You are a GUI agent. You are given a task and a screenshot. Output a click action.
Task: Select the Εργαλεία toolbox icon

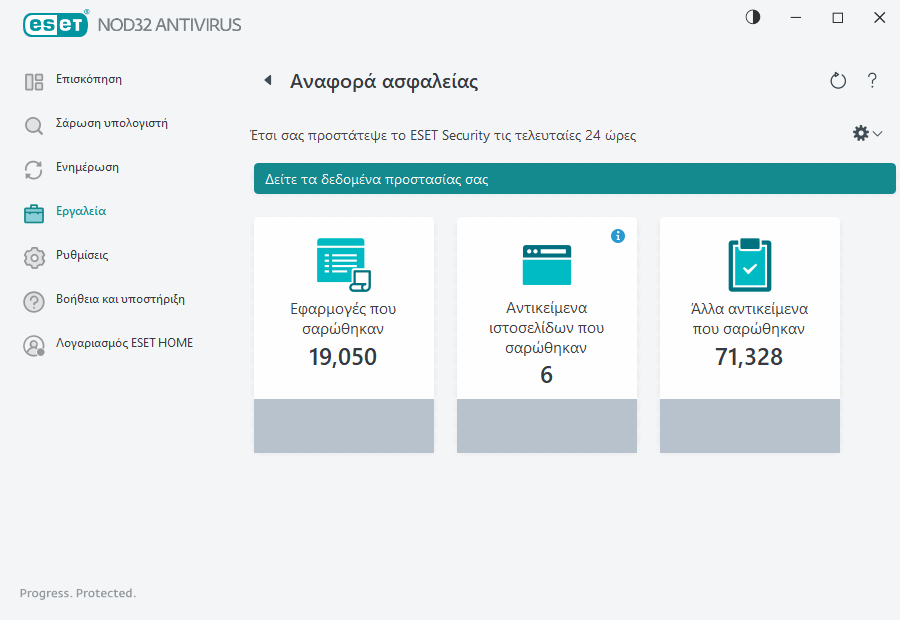pyautogui.click(x=34, y=211)
